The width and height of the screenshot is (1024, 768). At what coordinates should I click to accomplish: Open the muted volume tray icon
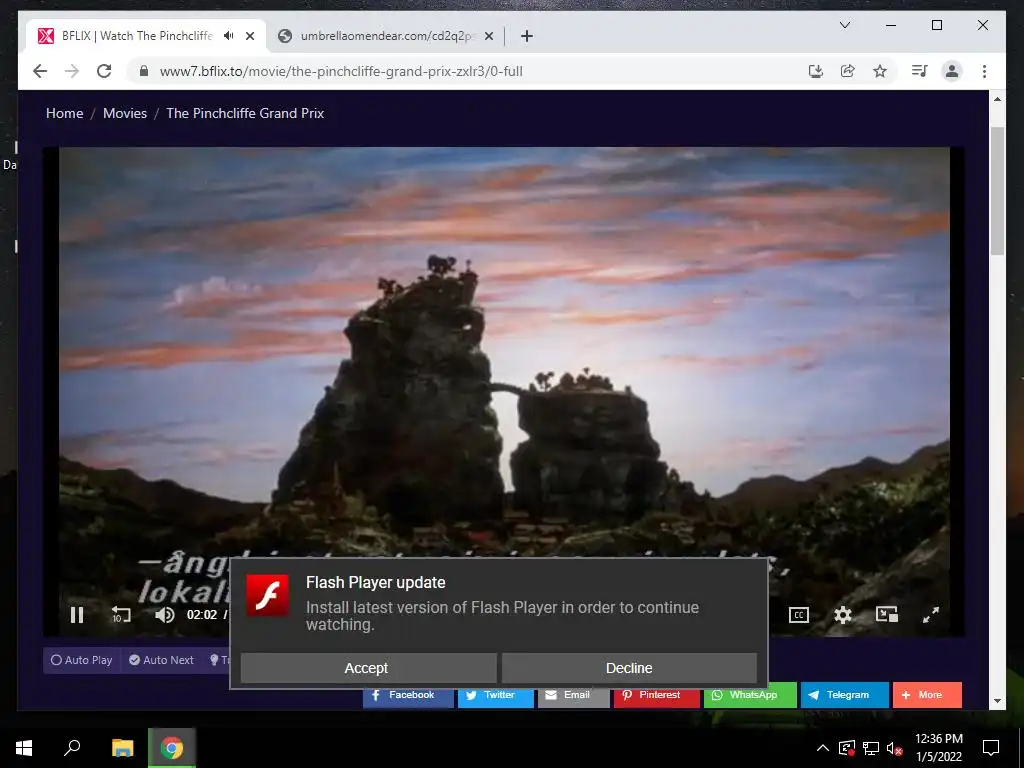(x=895, y=748)
